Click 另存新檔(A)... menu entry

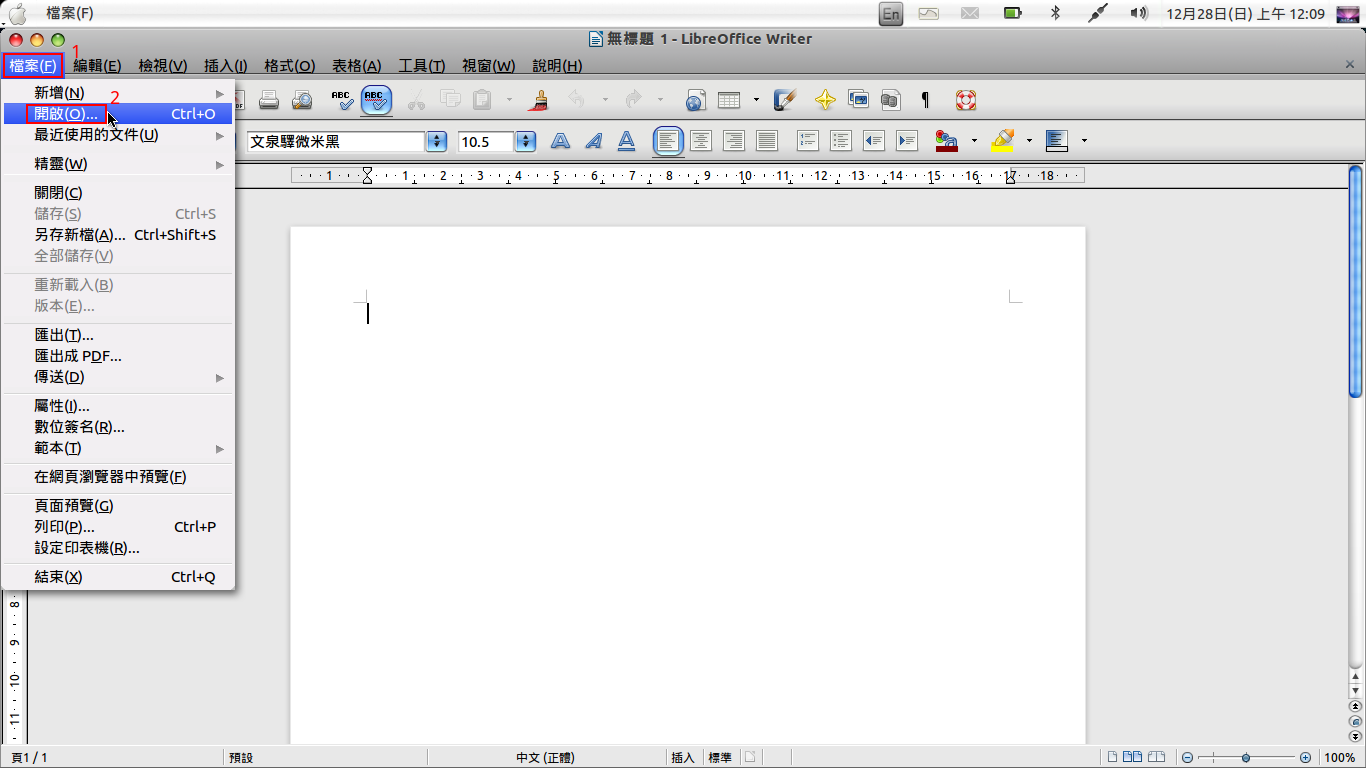80,235
